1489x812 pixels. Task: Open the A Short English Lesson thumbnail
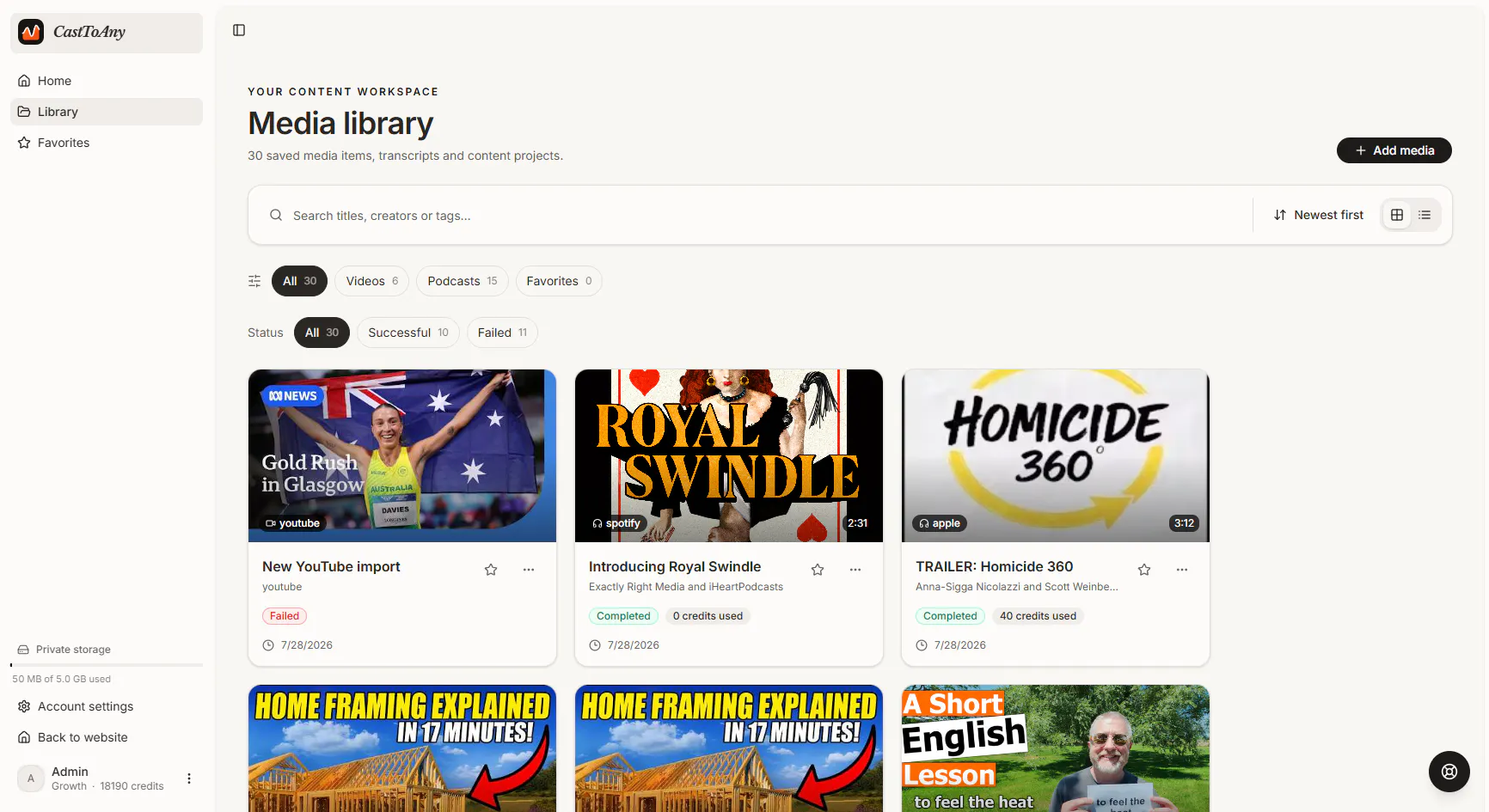point(1056,748)
